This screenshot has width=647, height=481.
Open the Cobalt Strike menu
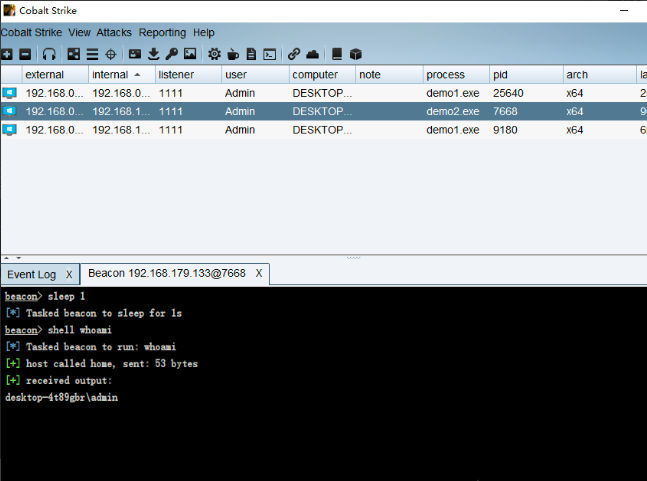tap(31, 33)
